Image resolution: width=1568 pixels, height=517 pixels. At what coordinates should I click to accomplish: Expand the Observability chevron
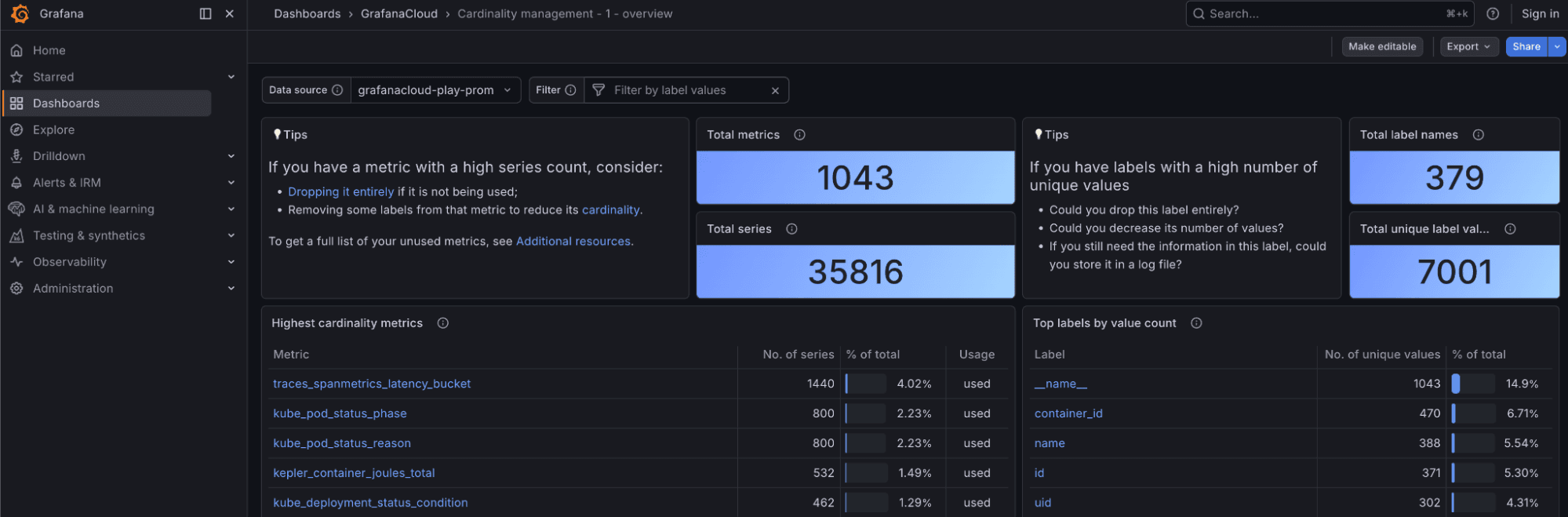click(231, 262)
